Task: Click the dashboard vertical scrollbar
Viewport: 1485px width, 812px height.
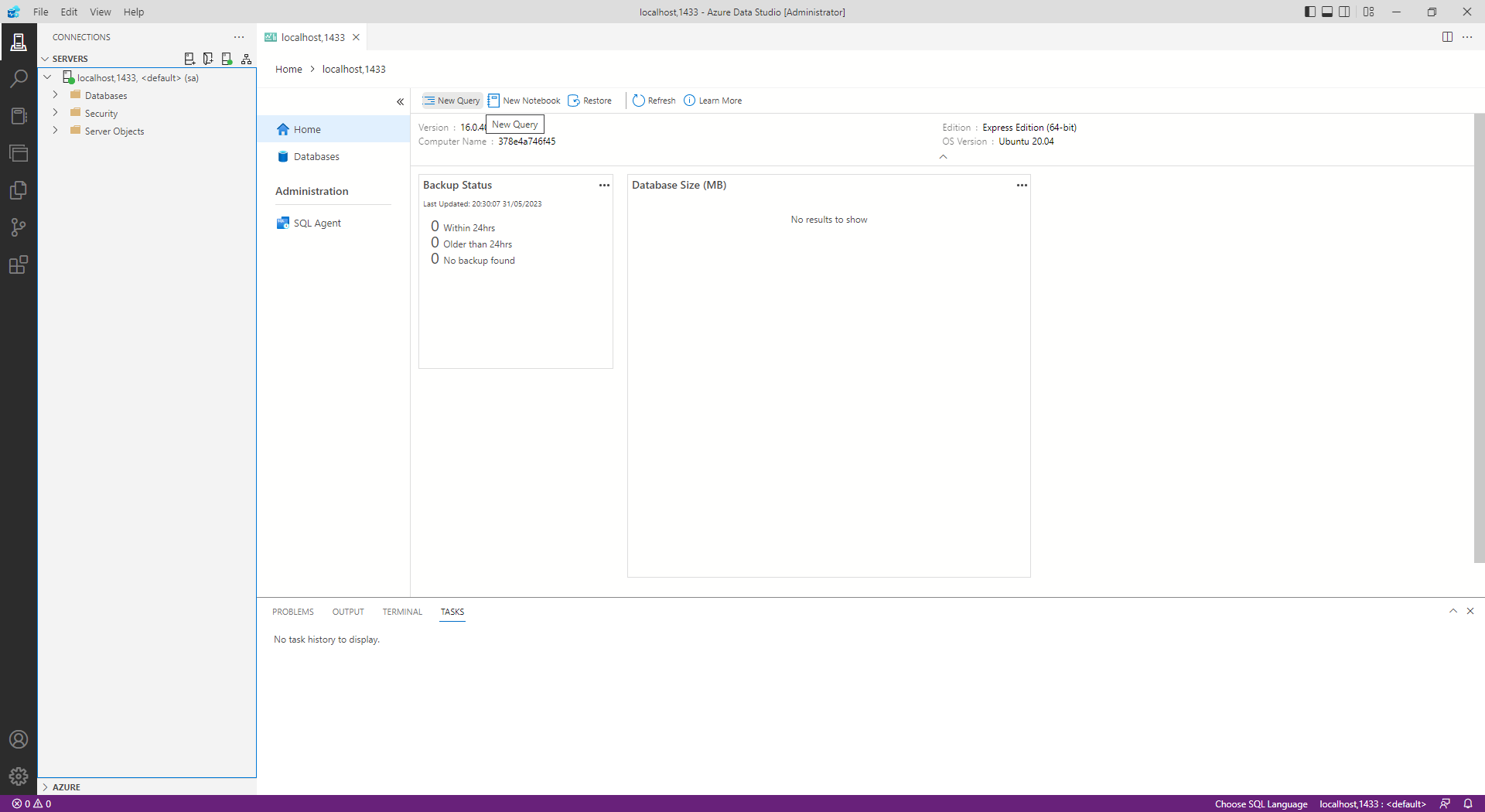Action: (x=1479, y=338)
